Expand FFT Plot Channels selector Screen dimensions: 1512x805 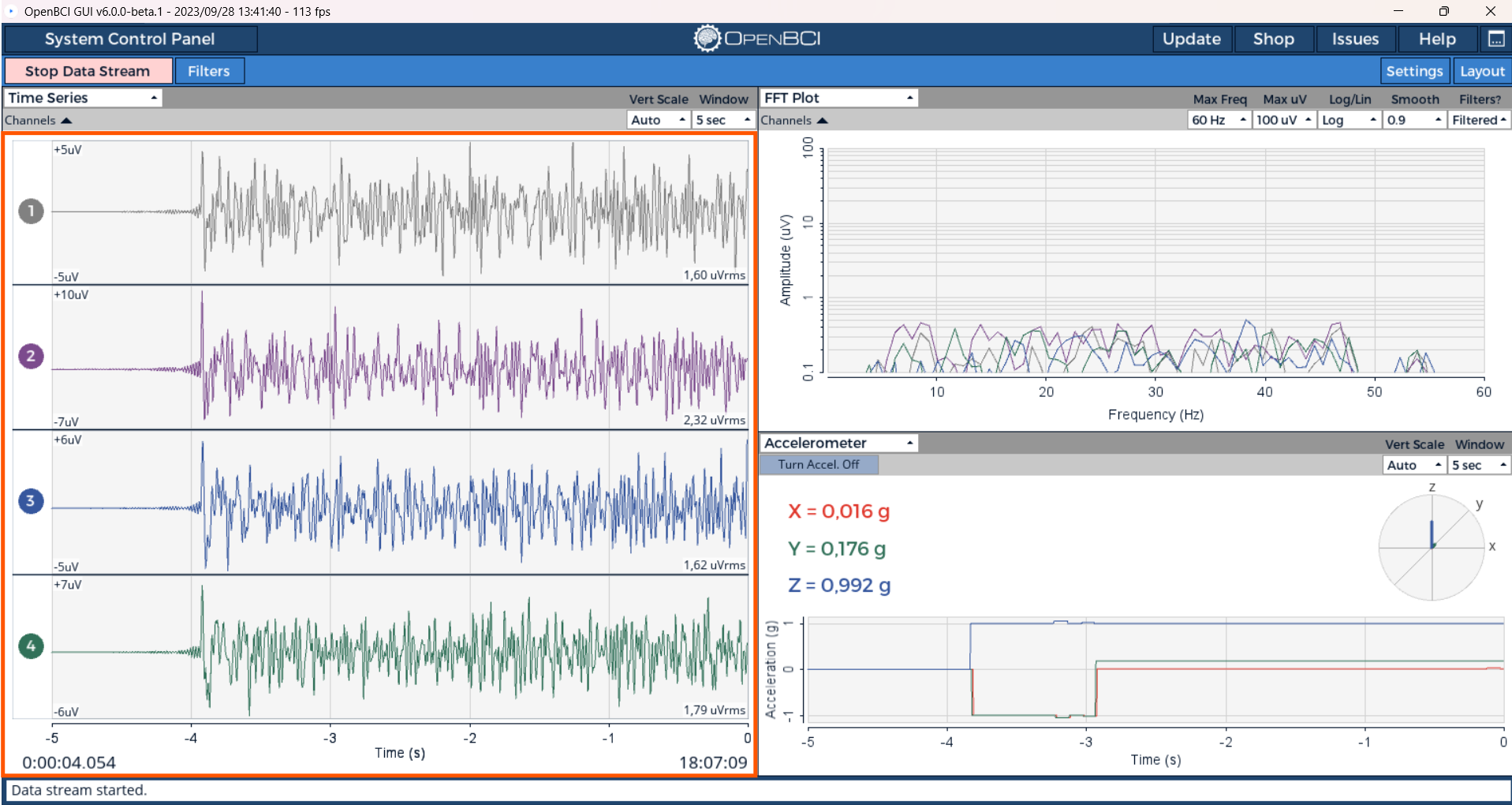pos(793,120)
